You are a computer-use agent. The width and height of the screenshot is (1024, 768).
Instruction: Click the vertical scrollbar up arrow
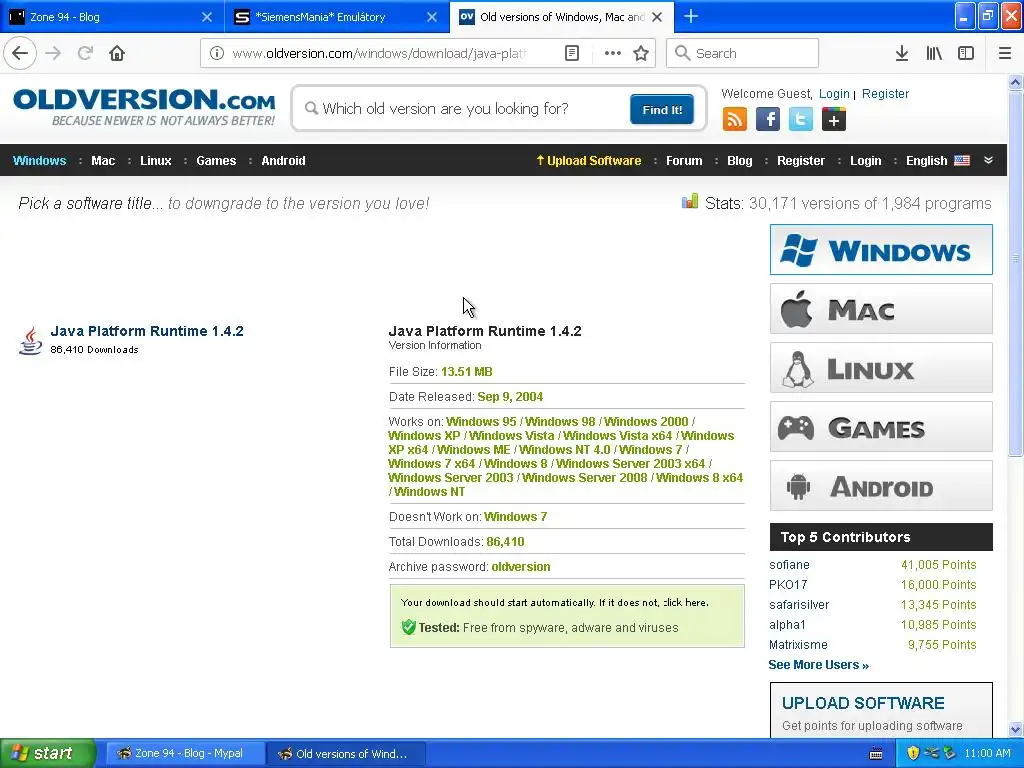(1016, 82)
